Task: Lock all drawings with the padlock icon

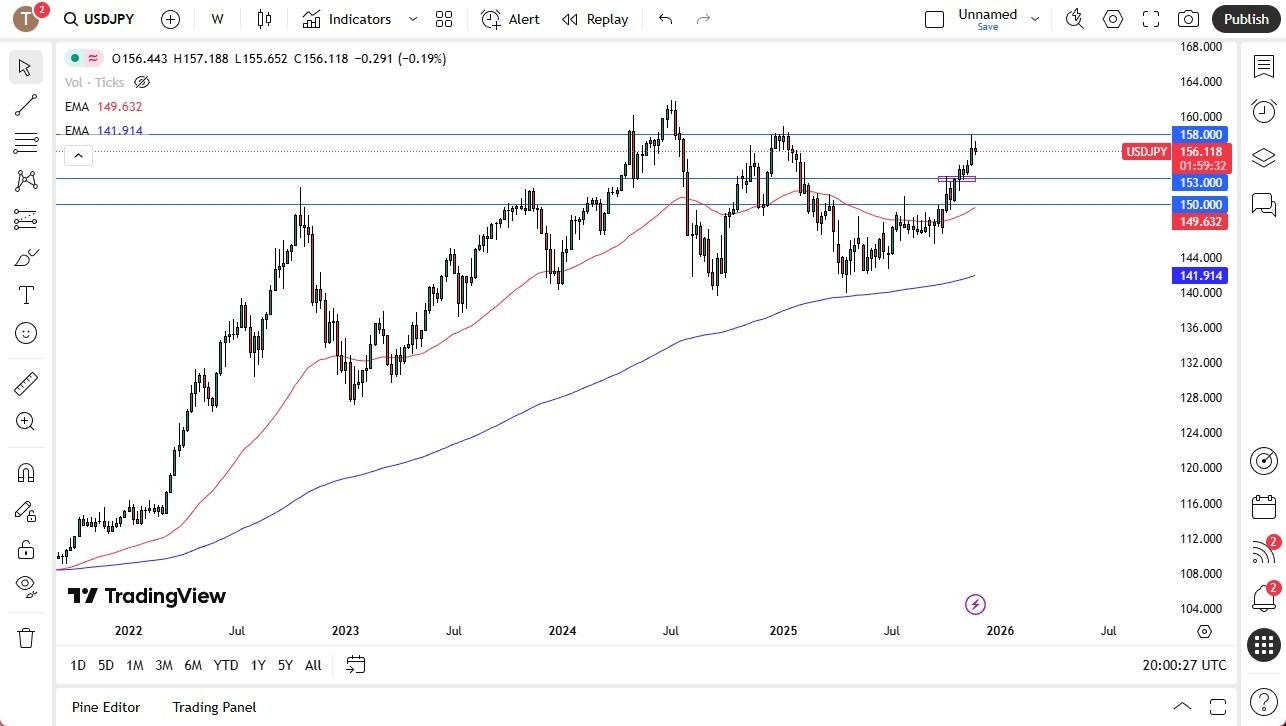Action: coord(25,548)
